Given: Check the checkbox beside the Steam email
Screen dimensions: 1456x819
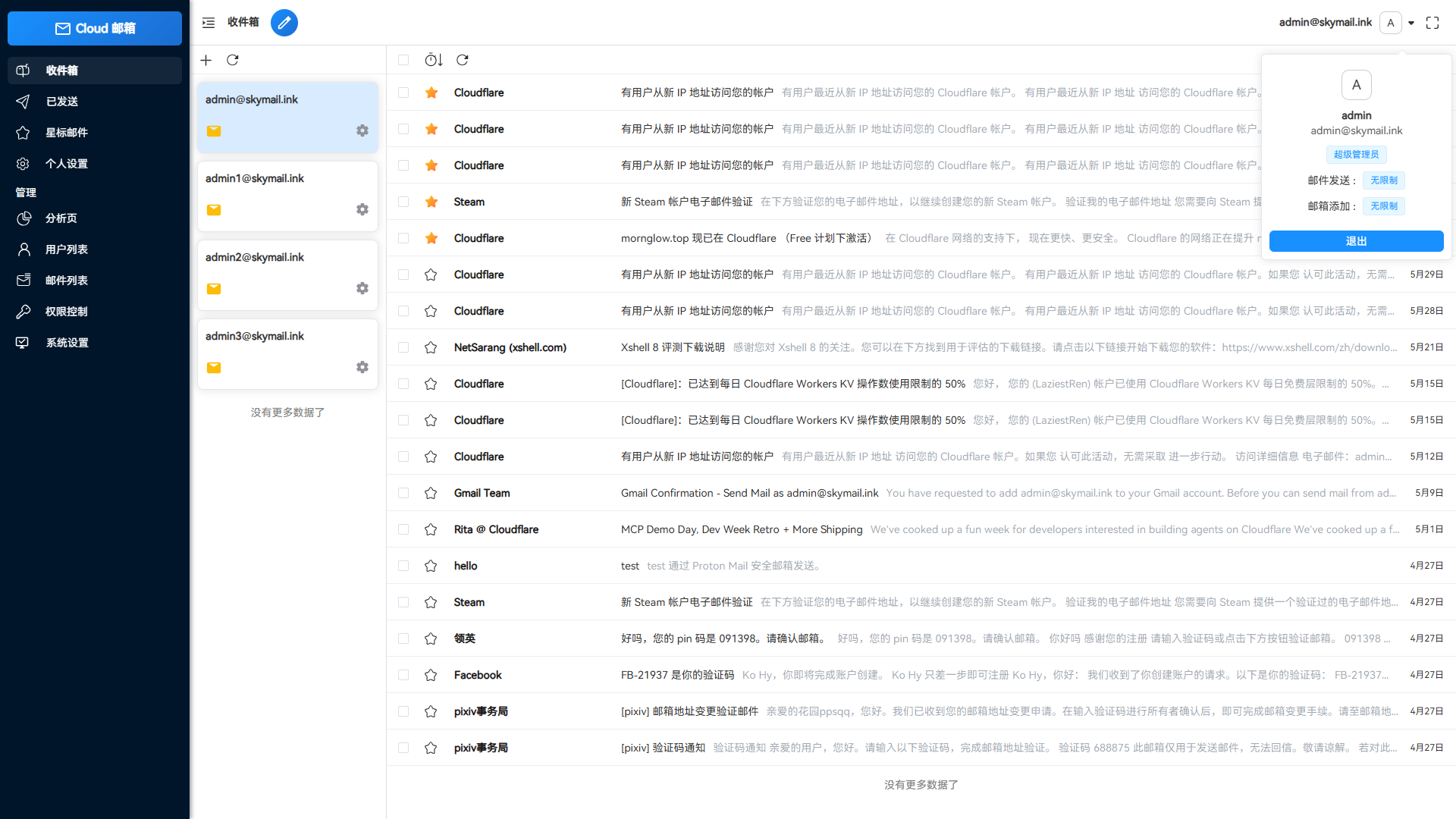Looking at the screenshot, I should [x=403, y=202].
